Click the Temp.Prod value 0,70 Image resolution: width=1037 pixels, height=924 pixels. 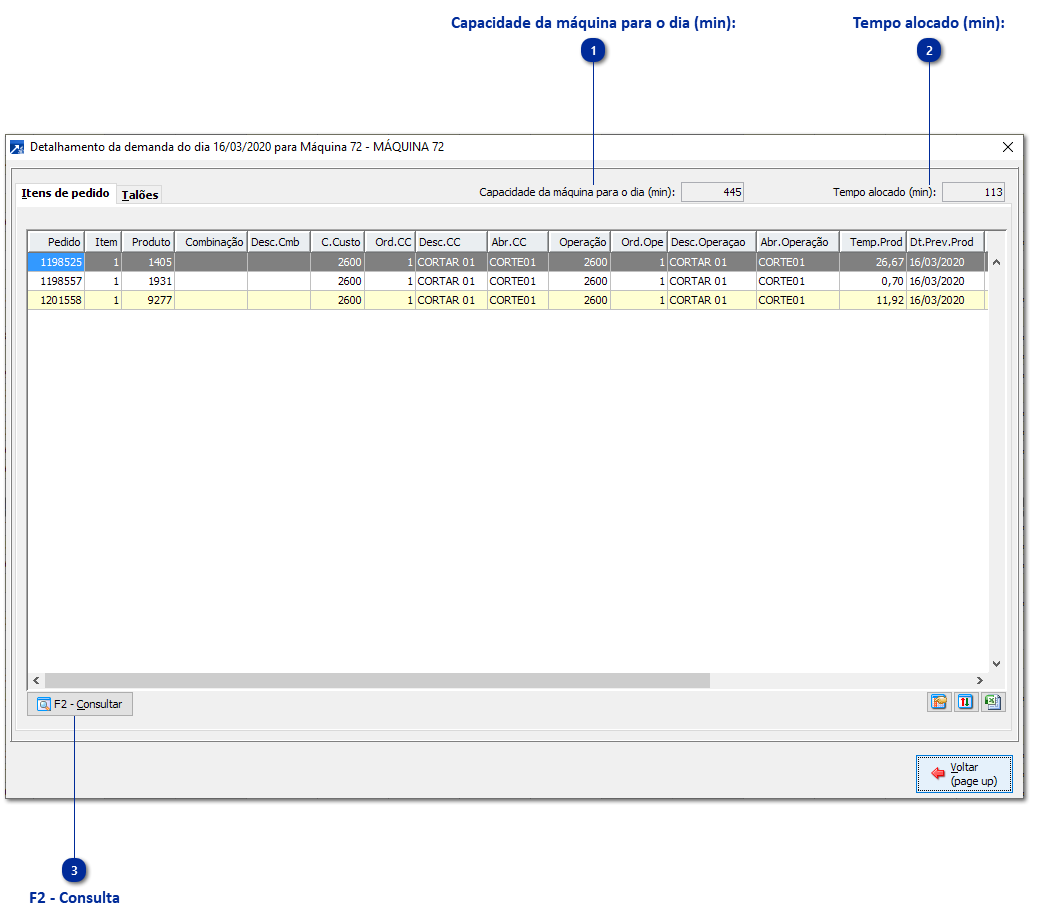[872, 281]
